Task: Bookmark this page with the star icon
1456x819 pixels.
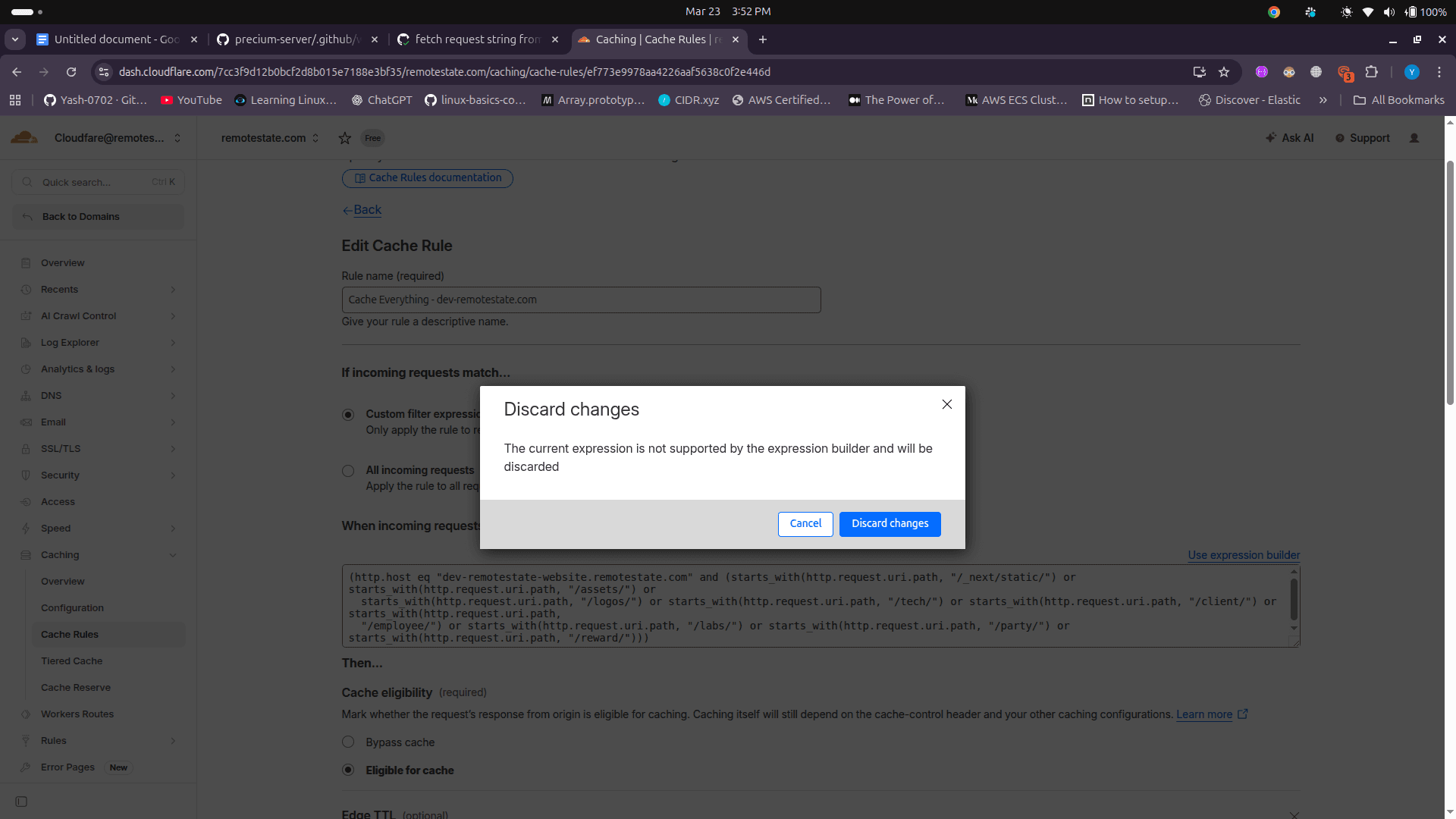Action: click(x=1224, y=72)
